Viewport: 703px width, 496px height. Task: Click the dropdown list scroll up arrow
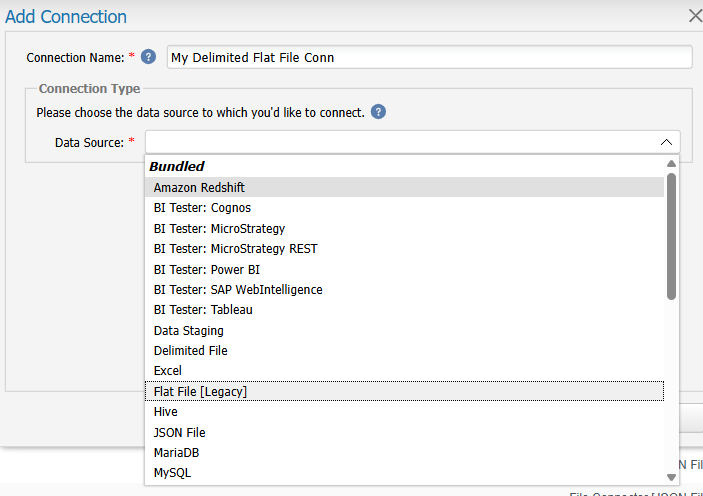tap(671, 164)
